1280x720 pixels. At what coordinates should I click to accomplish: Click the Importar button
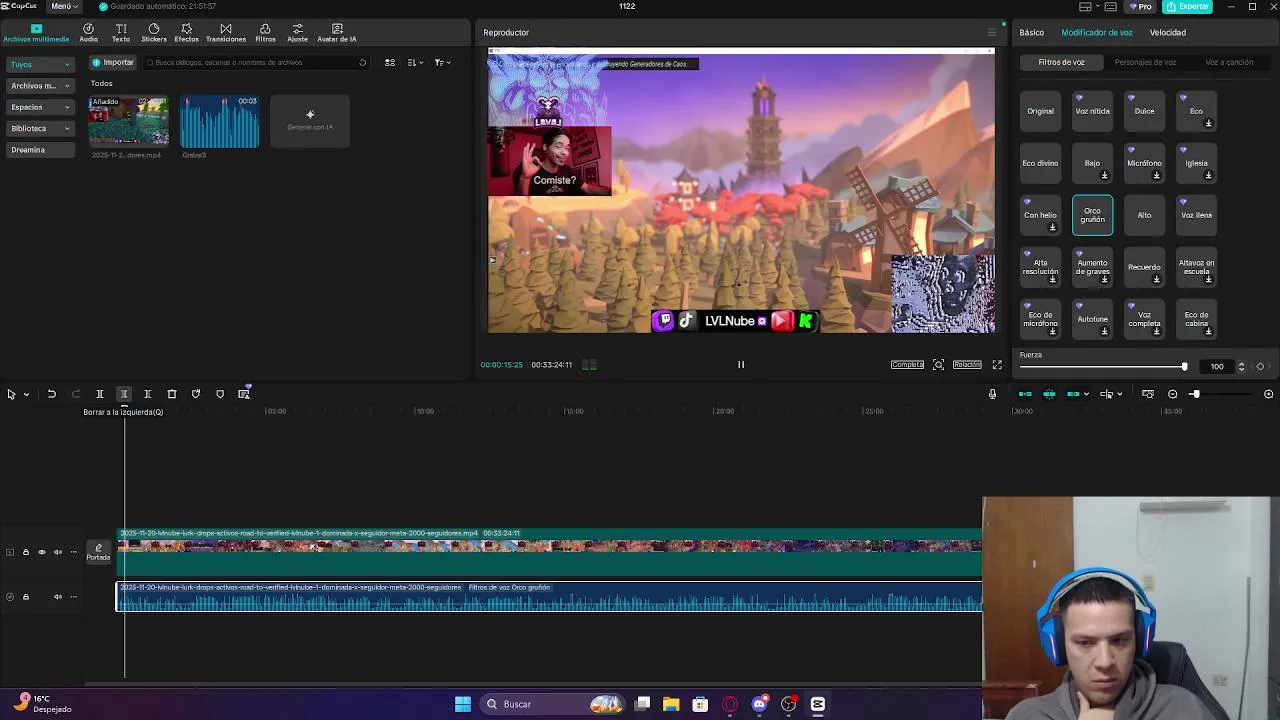[x=113, y=62]
